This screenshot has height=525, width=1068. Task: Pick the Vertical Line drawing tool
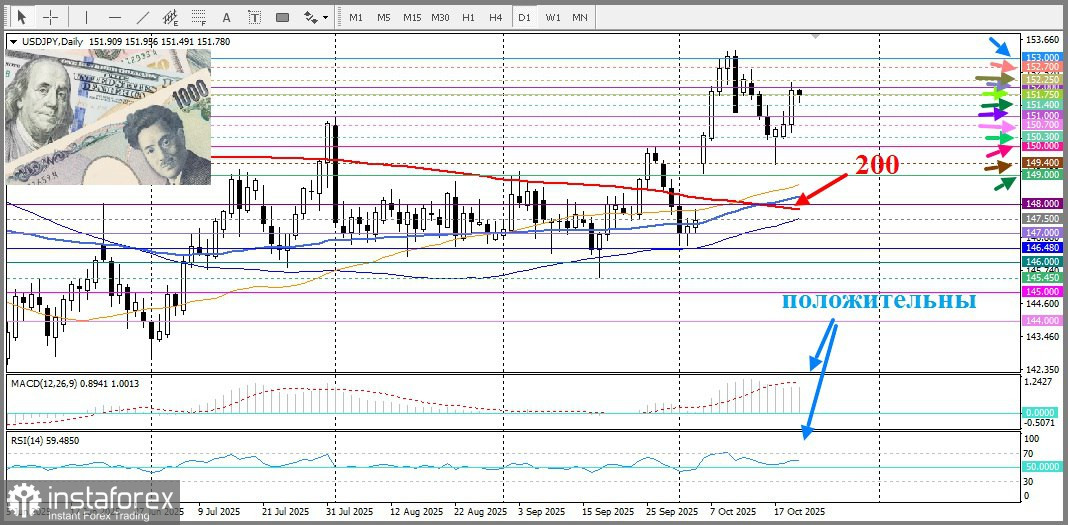point(86,17)
